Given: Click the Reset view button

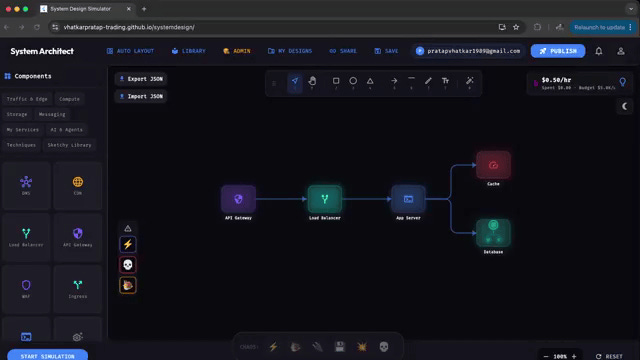Looking at the screenshot, I should (x=609, y=356).
